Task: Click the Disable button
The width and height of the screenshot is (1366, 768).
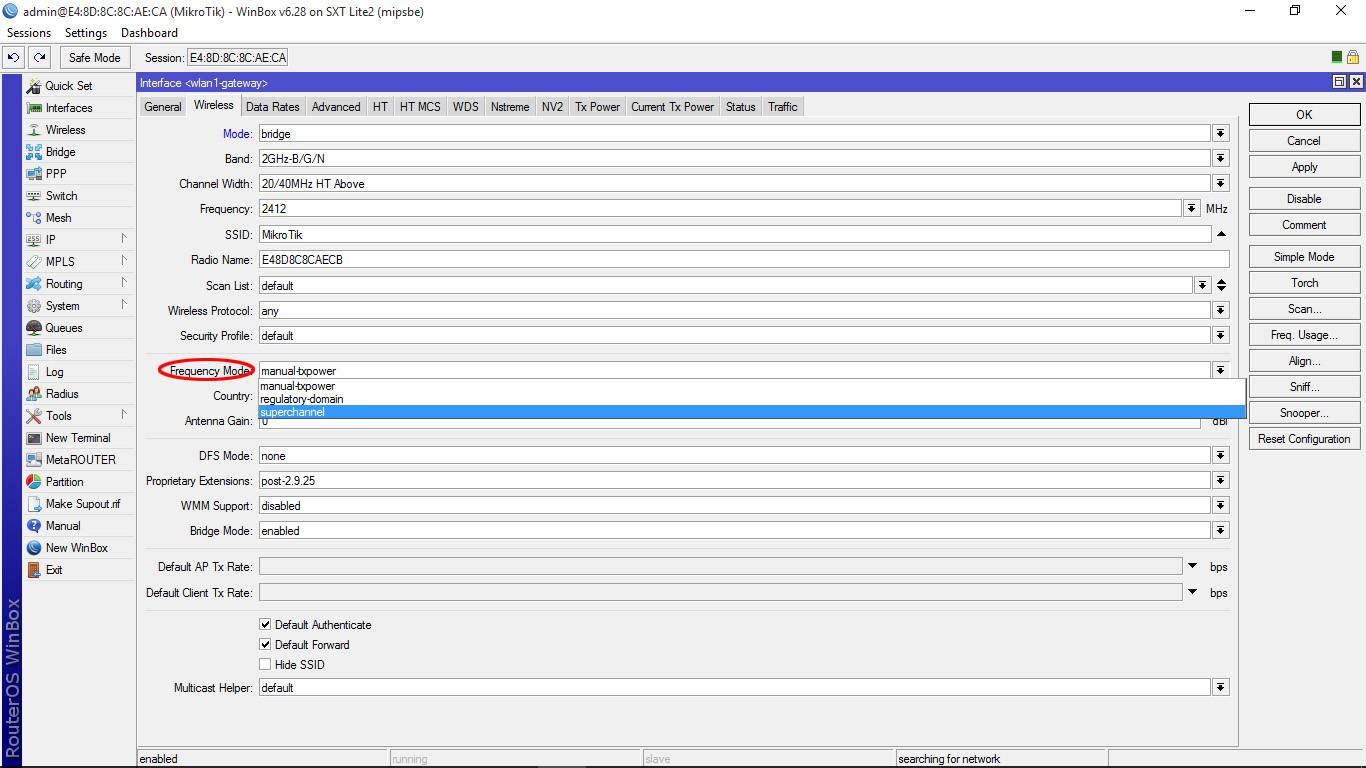Action: 1304,199
